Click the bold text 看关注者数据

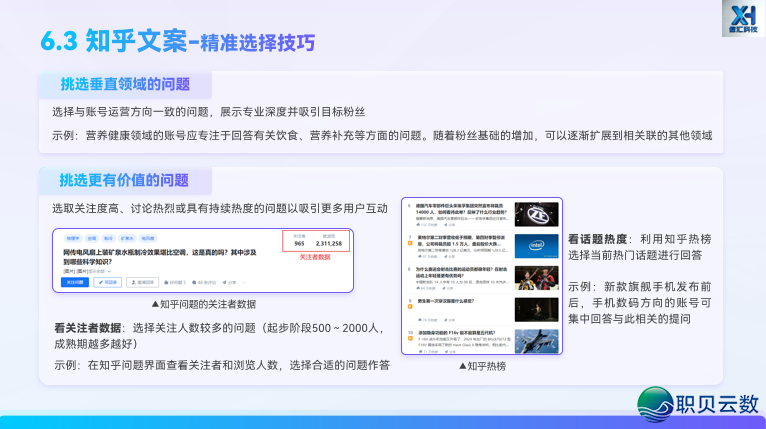point(87,328)
